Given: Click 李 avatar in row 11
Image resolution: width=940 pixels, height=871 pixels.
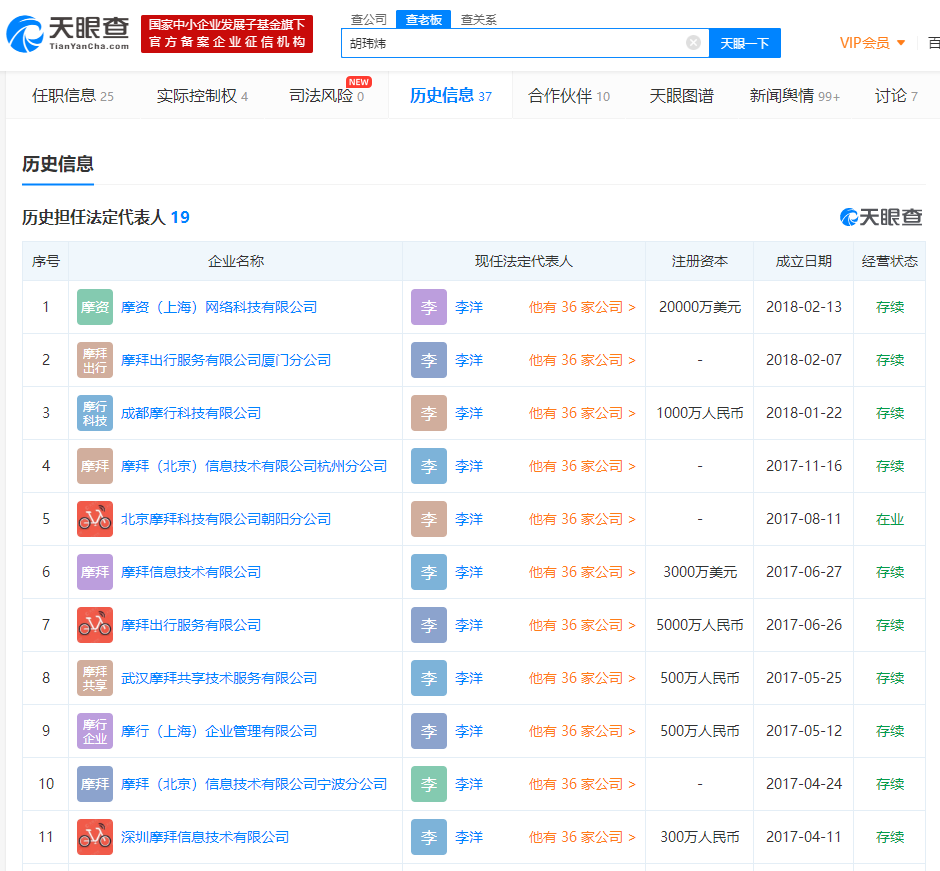Looking at the screenshot, I should (x=429, y=837).
